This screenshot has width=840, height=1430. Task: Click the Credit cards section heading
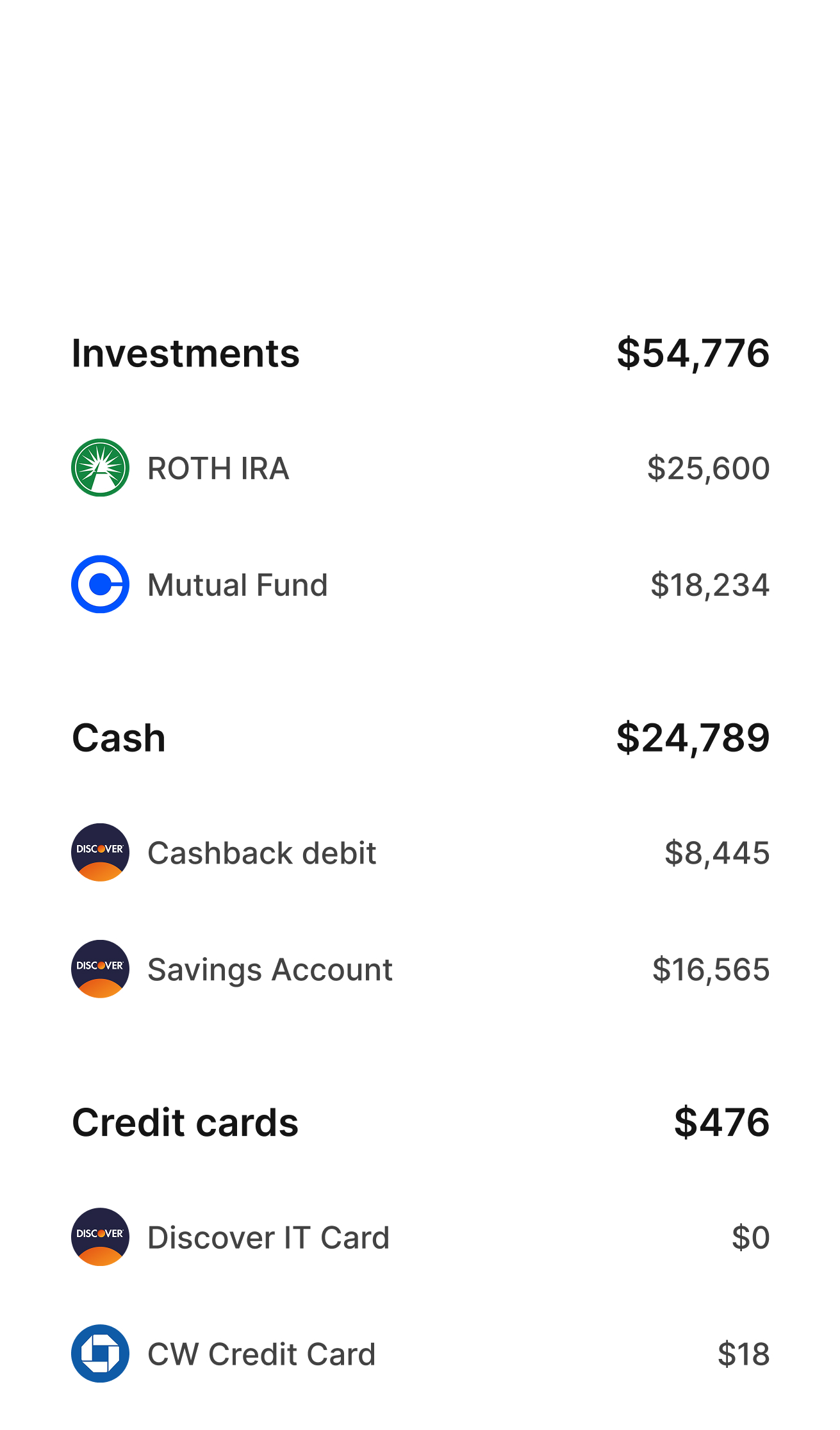tap(185, 1122)
